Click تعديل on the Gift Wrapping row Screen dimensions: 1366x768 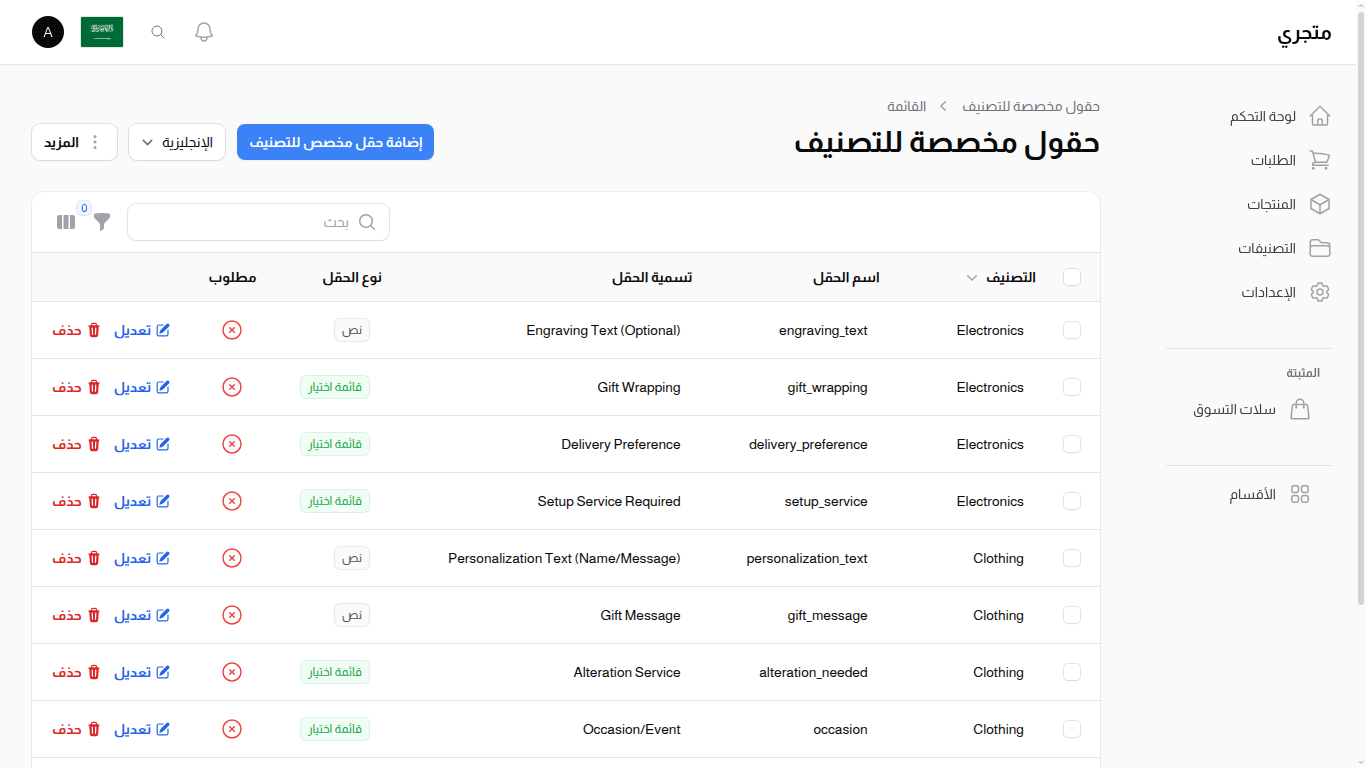142,387
